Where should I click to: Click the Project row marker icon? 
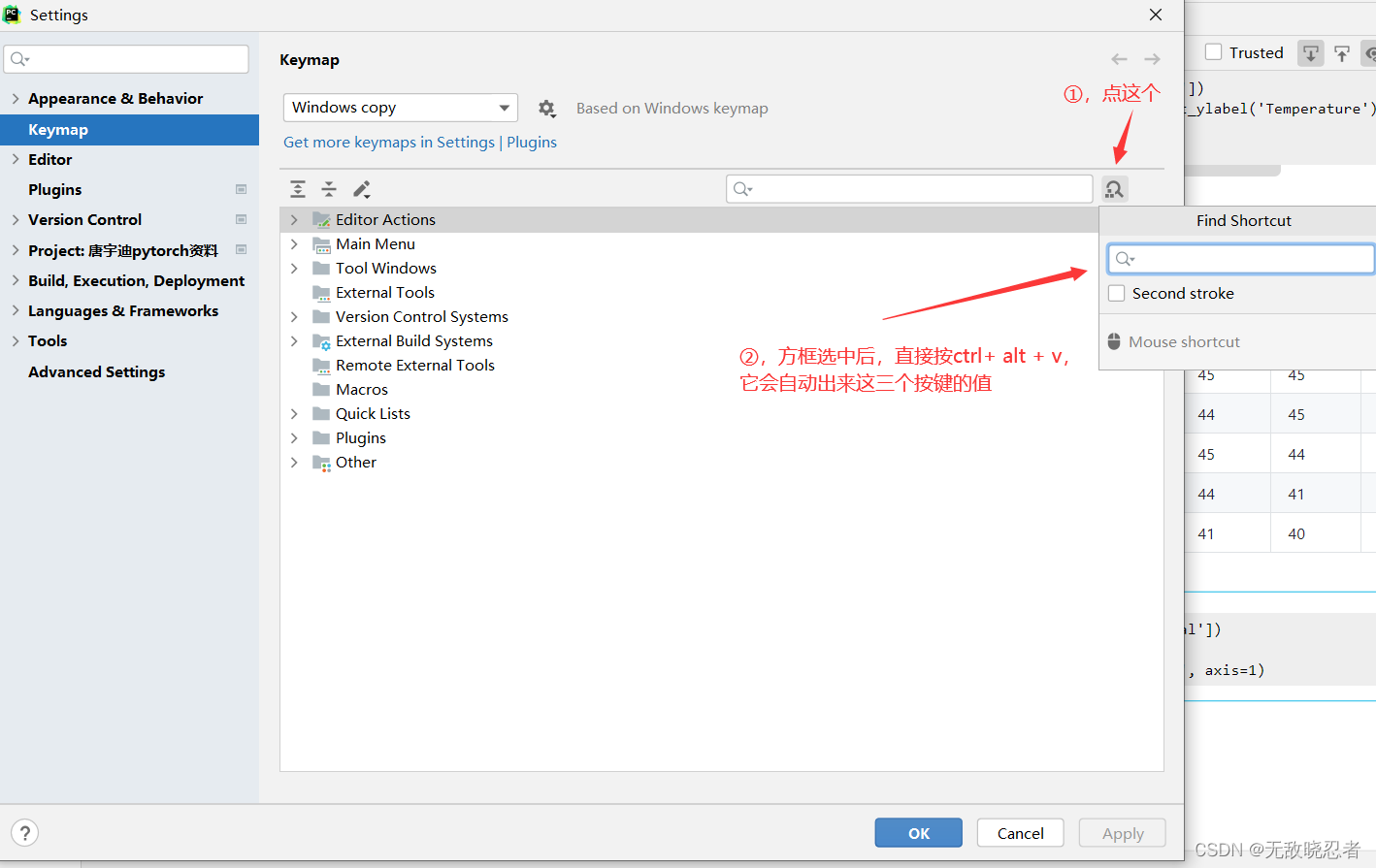[x=242, y=249]
